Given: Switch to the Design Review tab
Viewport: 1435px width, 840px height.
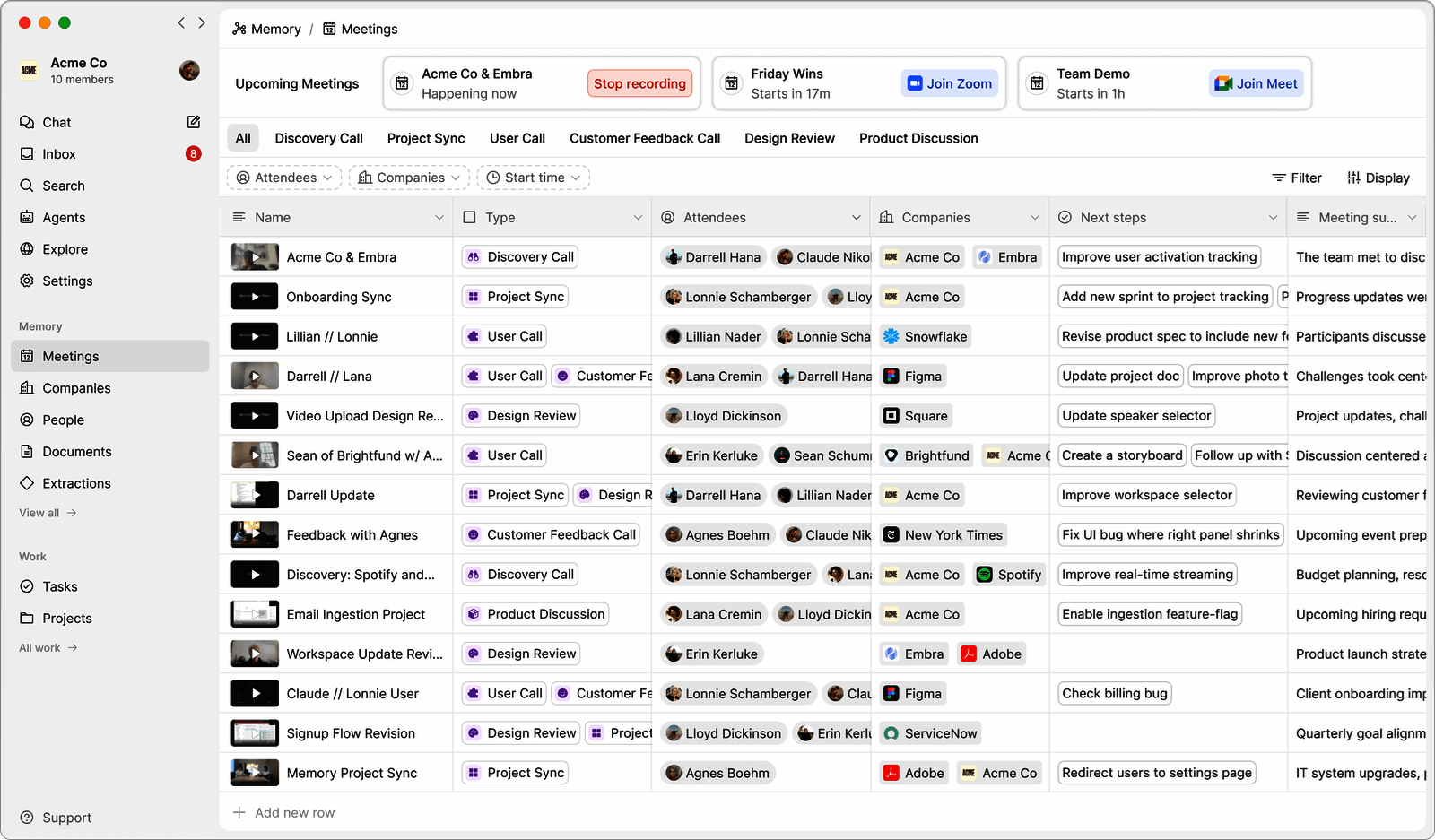Looking at the screenshot, I should 789,138.
